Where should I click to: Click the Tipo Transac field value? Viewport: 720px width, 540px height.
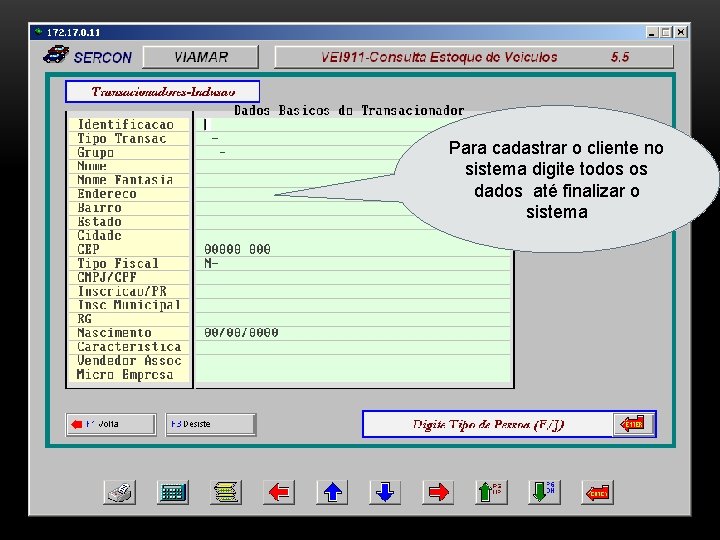coord(354,138)
